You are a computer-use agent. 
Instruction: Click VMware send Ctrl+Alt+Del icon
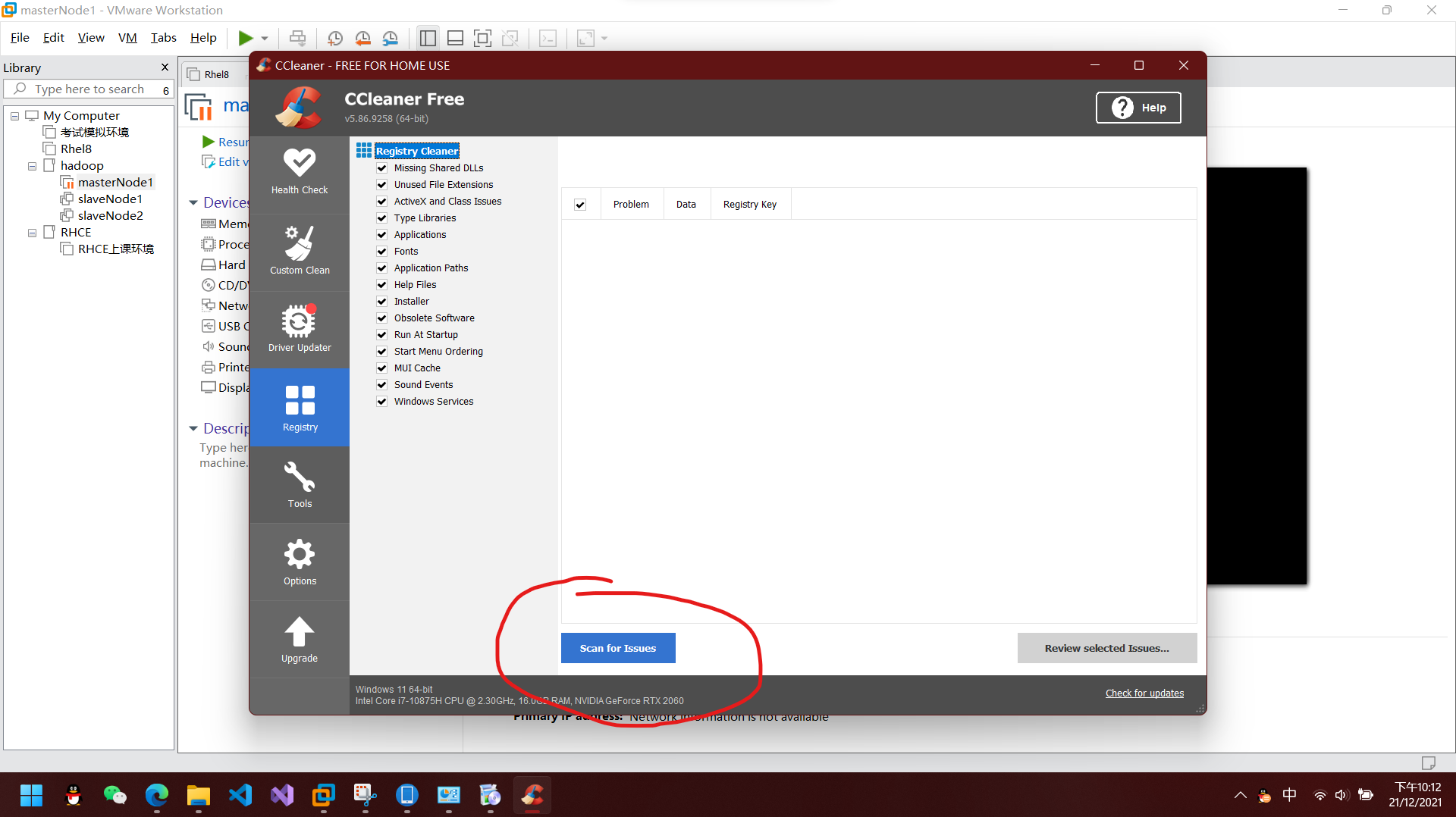(298, 38)
